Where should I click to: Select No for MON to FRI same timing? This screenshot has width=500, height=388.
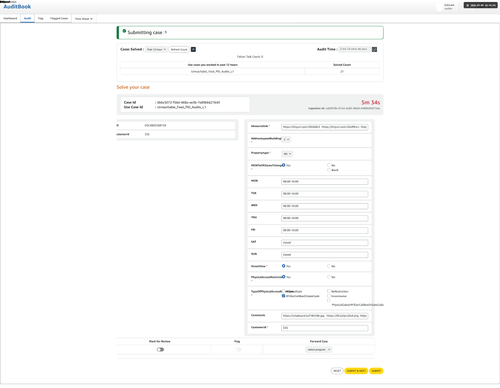pyautogui.click(x=329, y=165)
